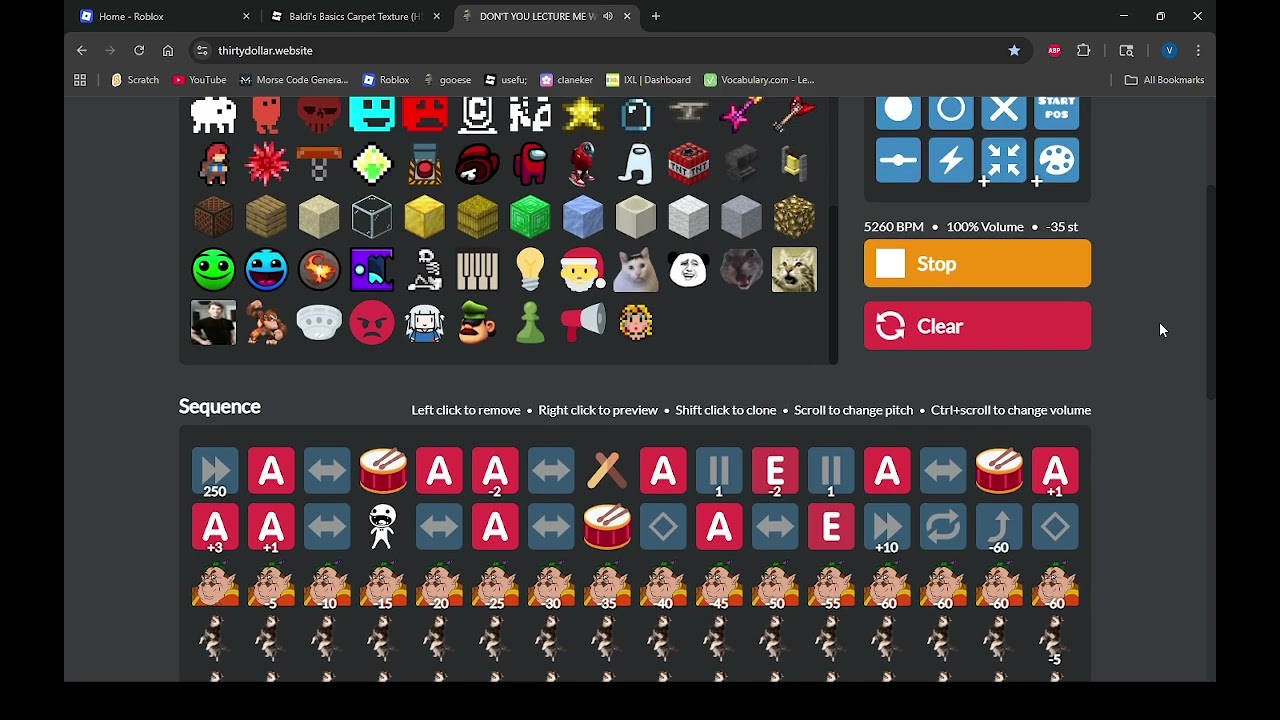Screen dimensions: 1280x720
Task: Remove the E note marked -2
Action: point(775,472)
